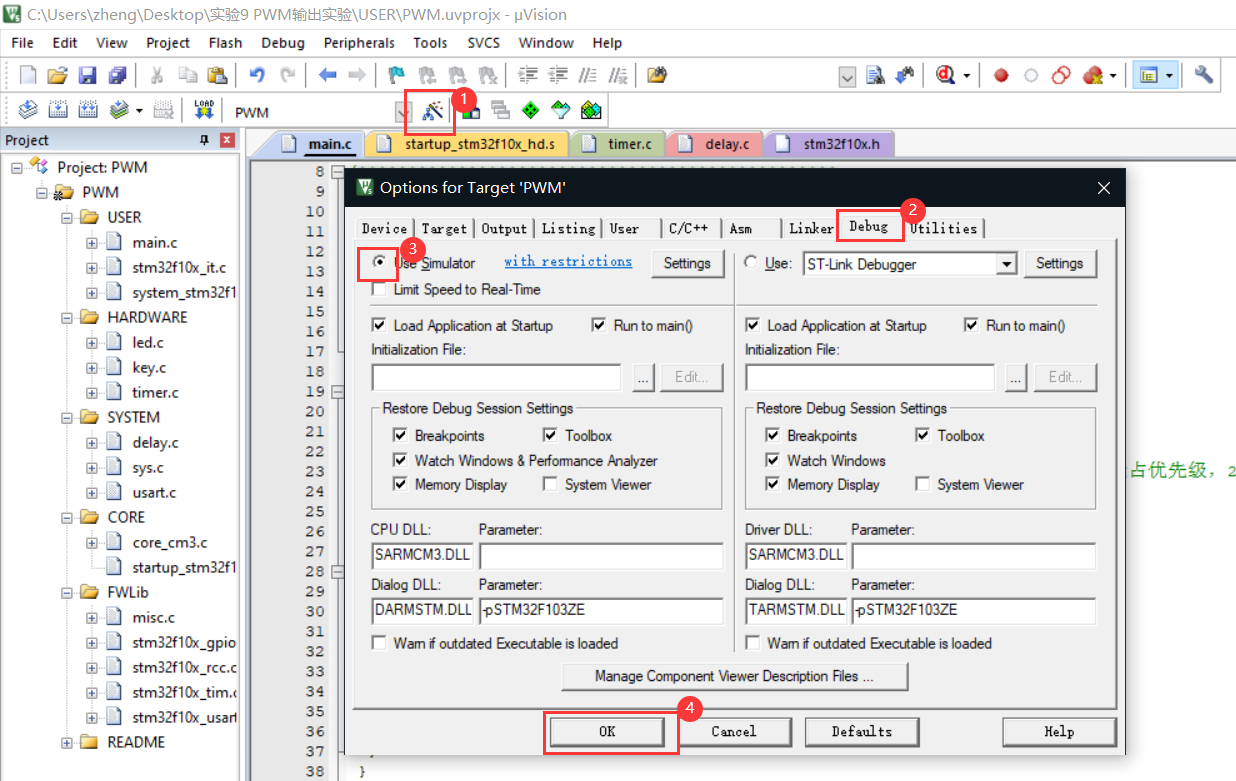Click the Kill All Breakpoints icon
This screenshot has width=1236, height=781.
click(x=1093, y=75)
